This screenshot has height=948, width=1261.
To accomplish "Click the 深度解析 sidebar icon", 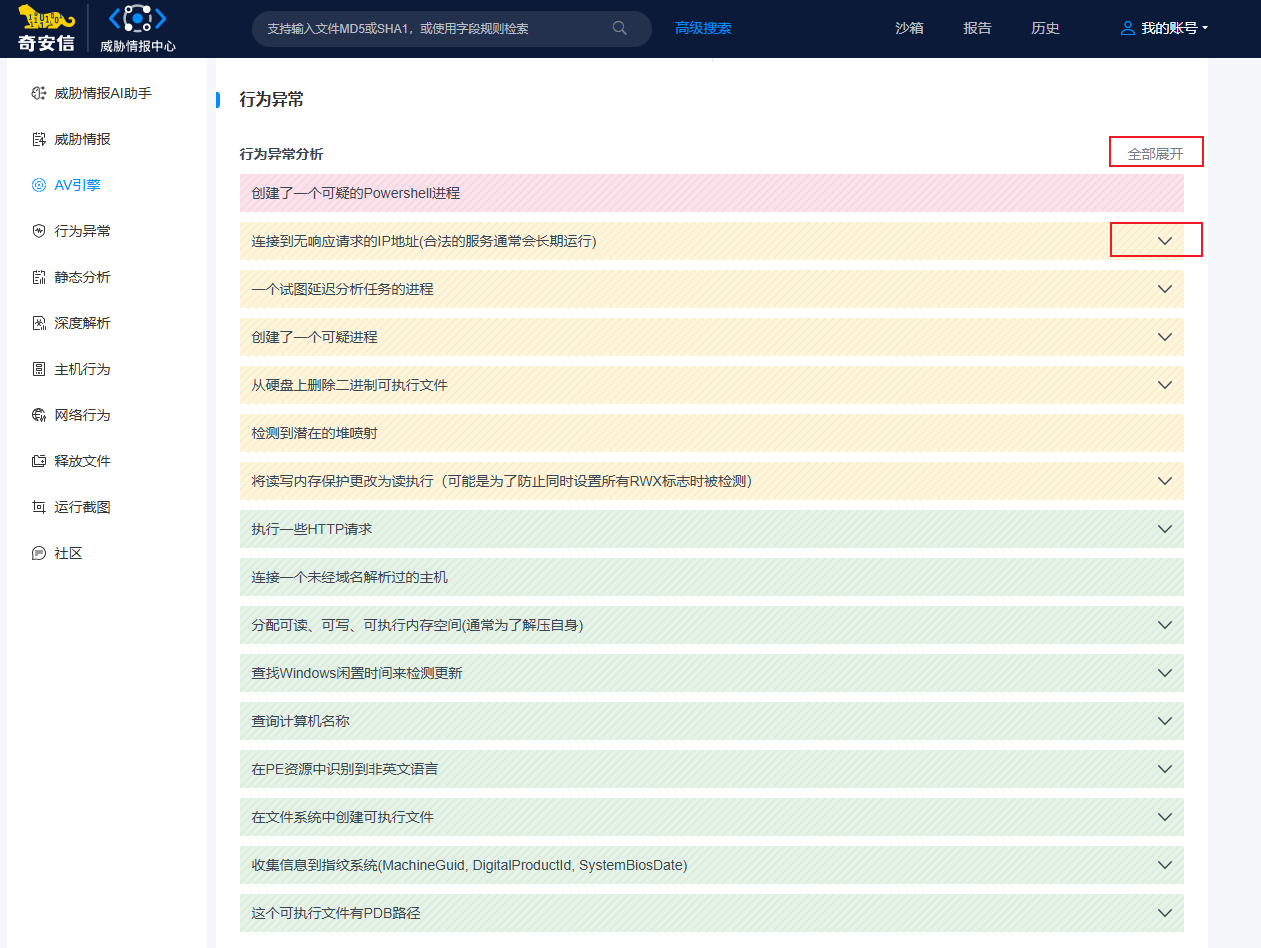I will [x=39, y=323].
